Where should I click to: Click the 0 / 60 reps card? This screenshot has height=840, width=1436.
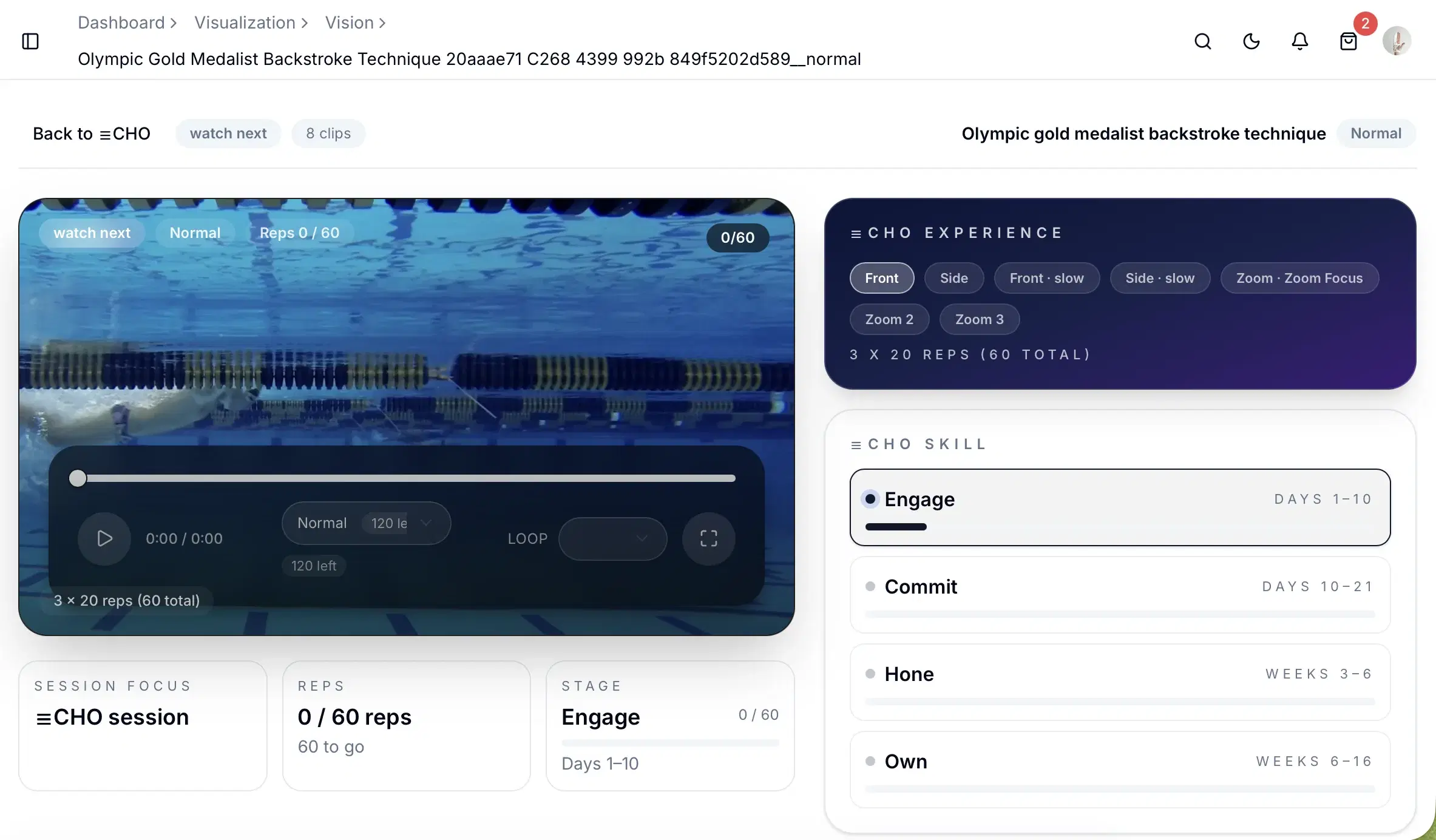pos(407,726)
